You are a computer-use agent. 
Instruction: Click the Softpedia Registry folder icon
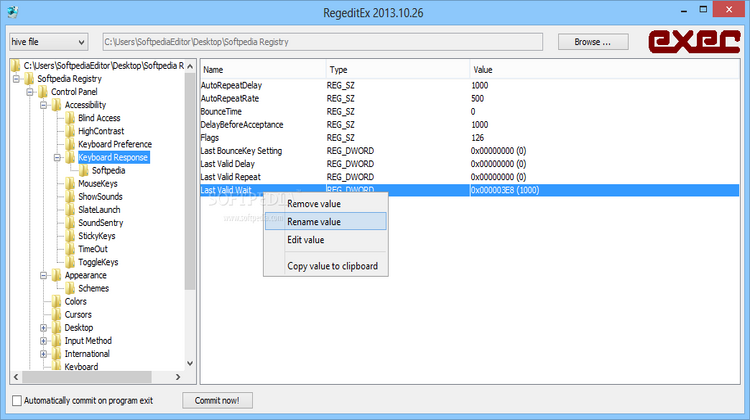click(x=30, y=78)
